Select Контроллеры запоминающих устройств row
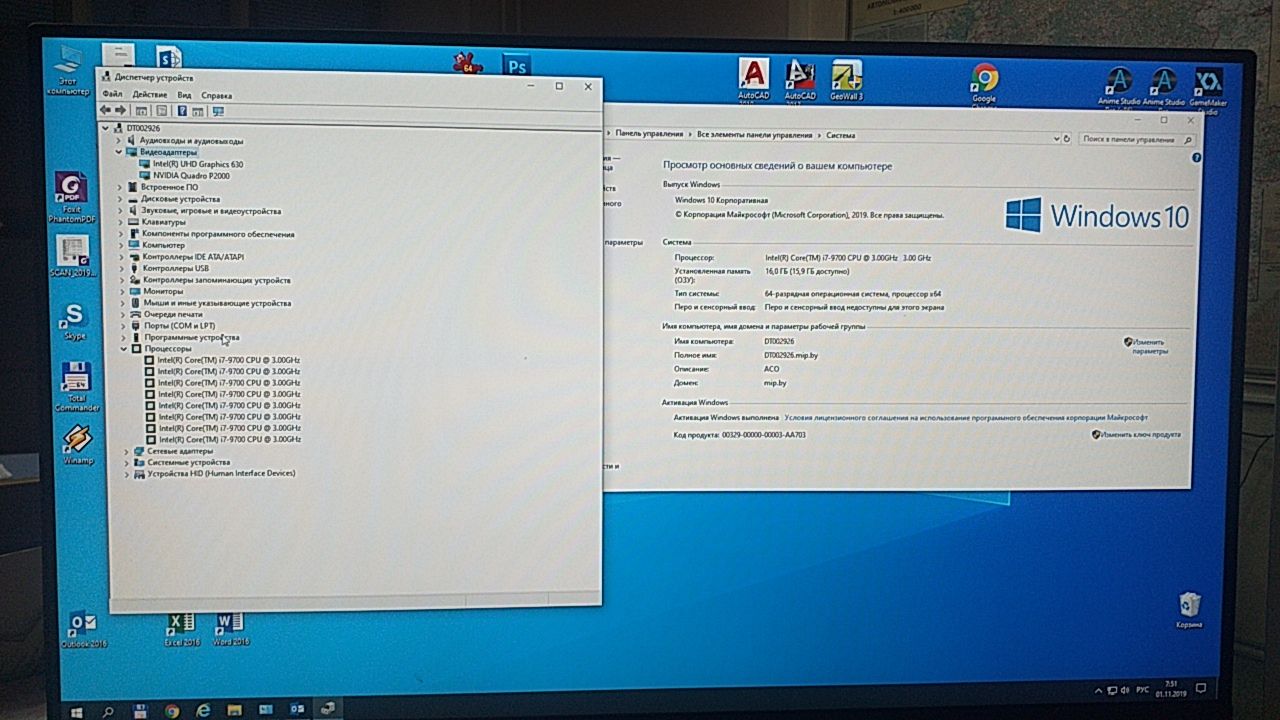Image resolution: width=1280 pixels, height=720 pixels. click(210, 280)
